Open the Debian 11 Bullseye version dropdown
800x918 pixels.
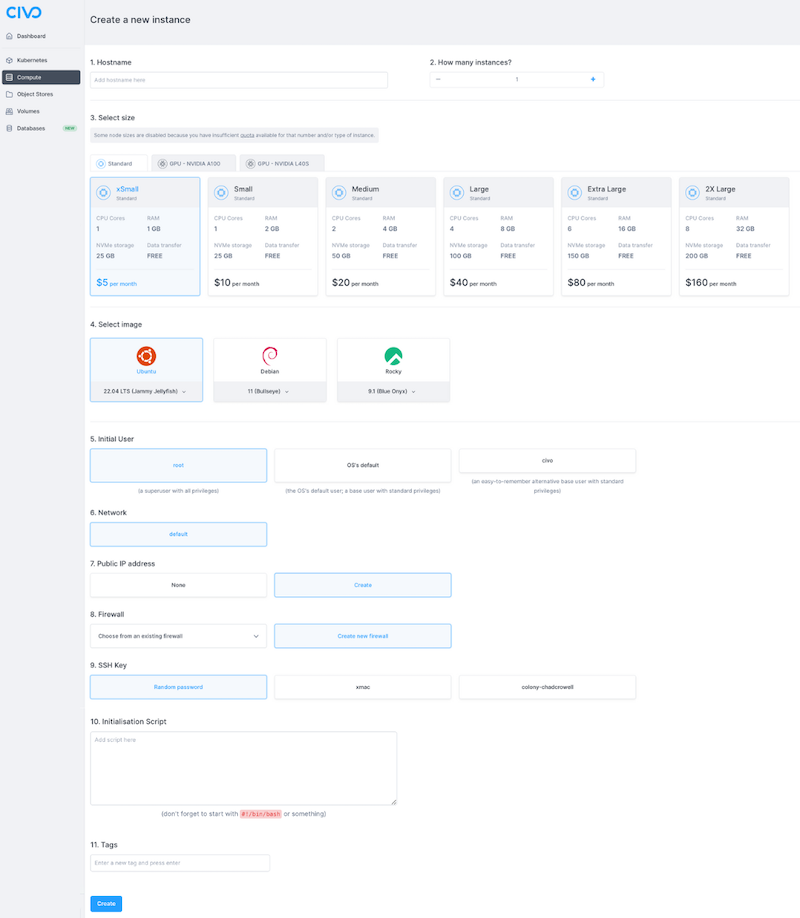[269, 391]
